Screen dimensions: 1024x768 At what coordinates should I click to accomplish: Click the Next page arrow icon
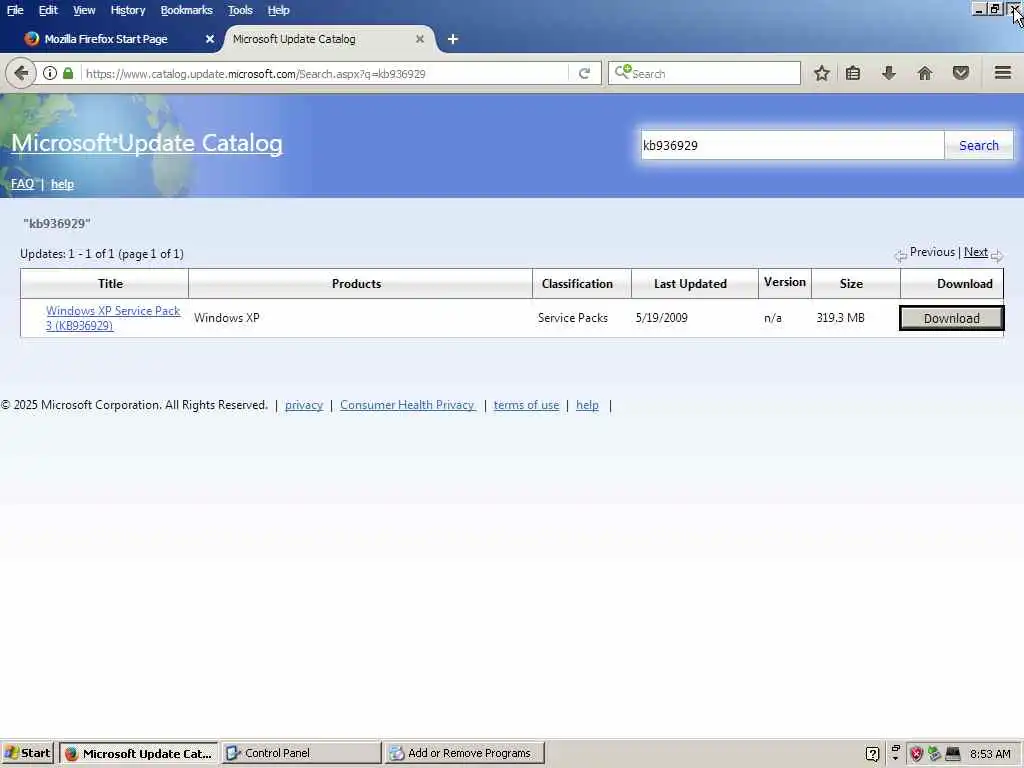pyautogui.click(x=997, y=256)
